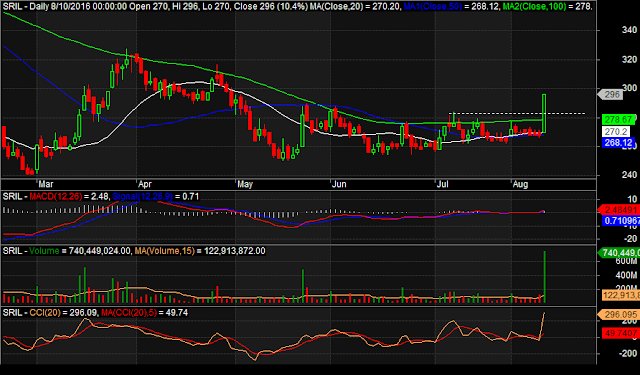Click the gray 296 last price tag
This screenshot has width=640, height=375.
click(611, 95)
